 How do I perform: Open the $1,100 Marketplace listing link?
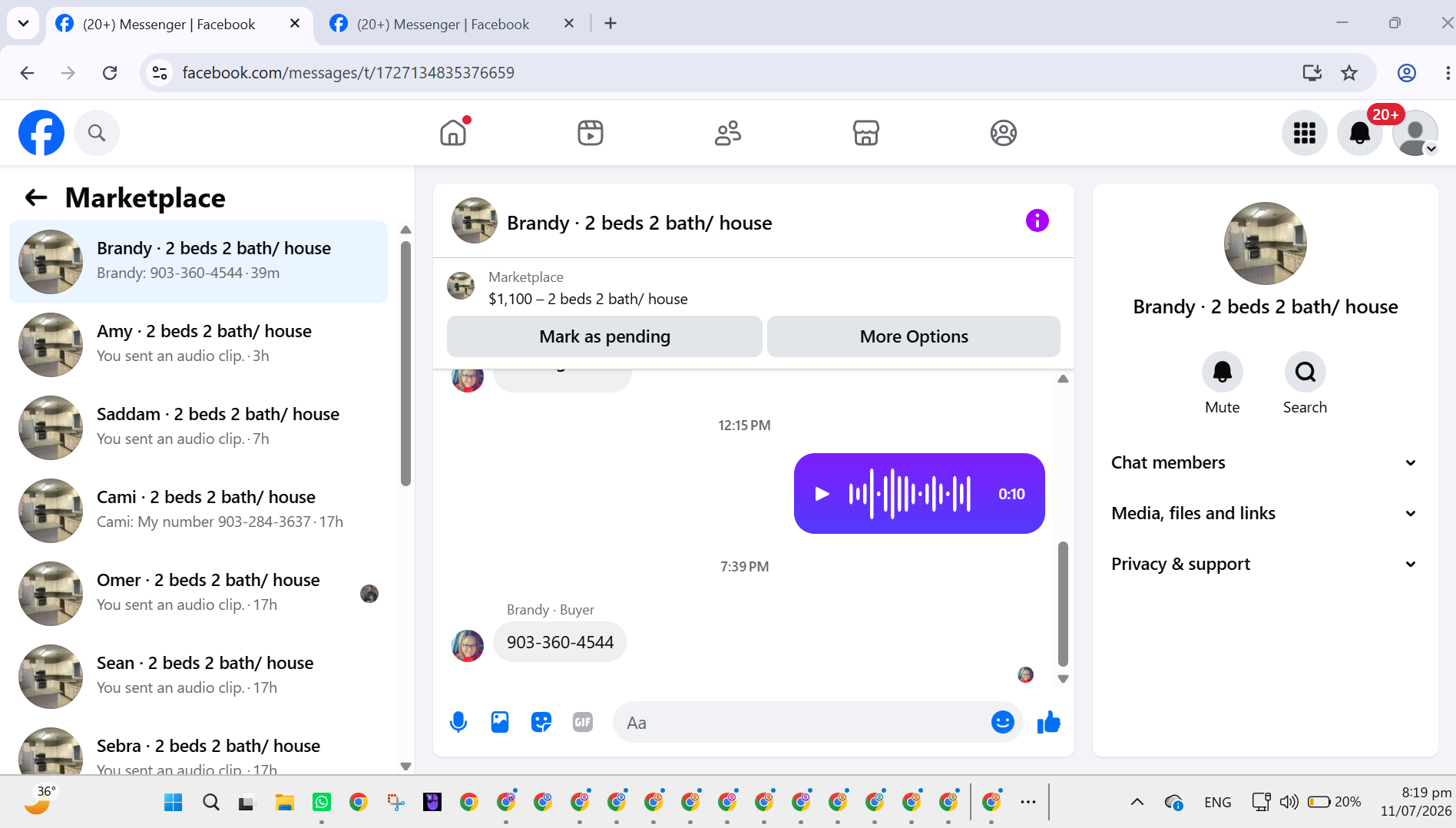click(x=588, y=299)
